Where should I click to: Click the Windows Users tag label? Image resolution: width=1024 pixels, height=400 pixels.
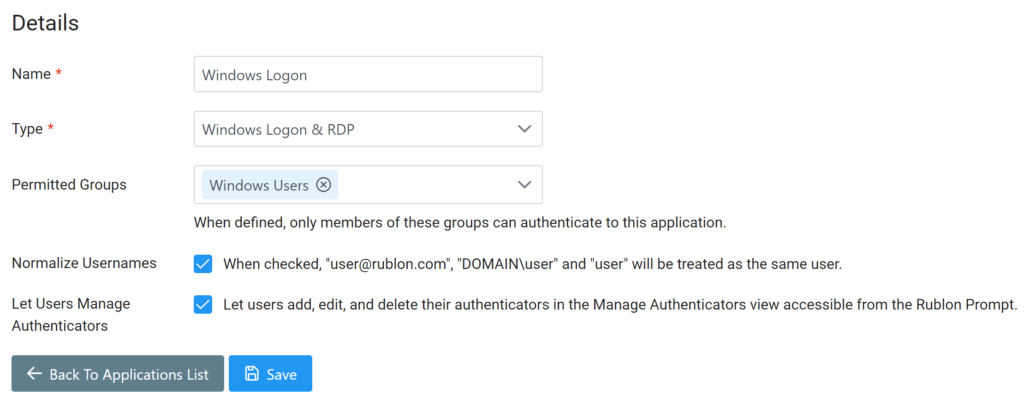[259, 185]
